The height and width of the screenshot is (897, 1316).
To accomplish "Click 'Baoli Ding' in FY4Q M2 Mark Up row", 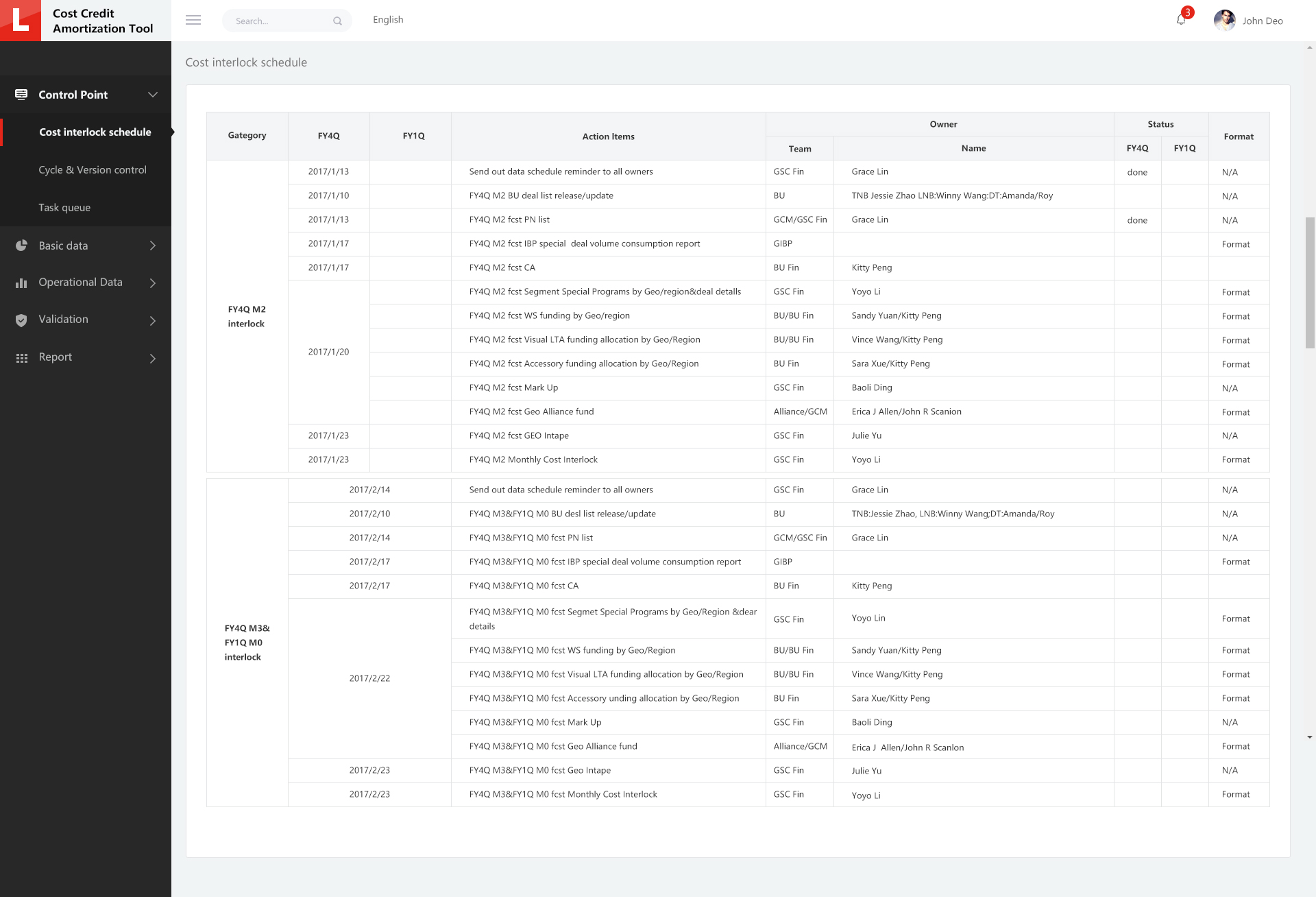I will [872, 387].
